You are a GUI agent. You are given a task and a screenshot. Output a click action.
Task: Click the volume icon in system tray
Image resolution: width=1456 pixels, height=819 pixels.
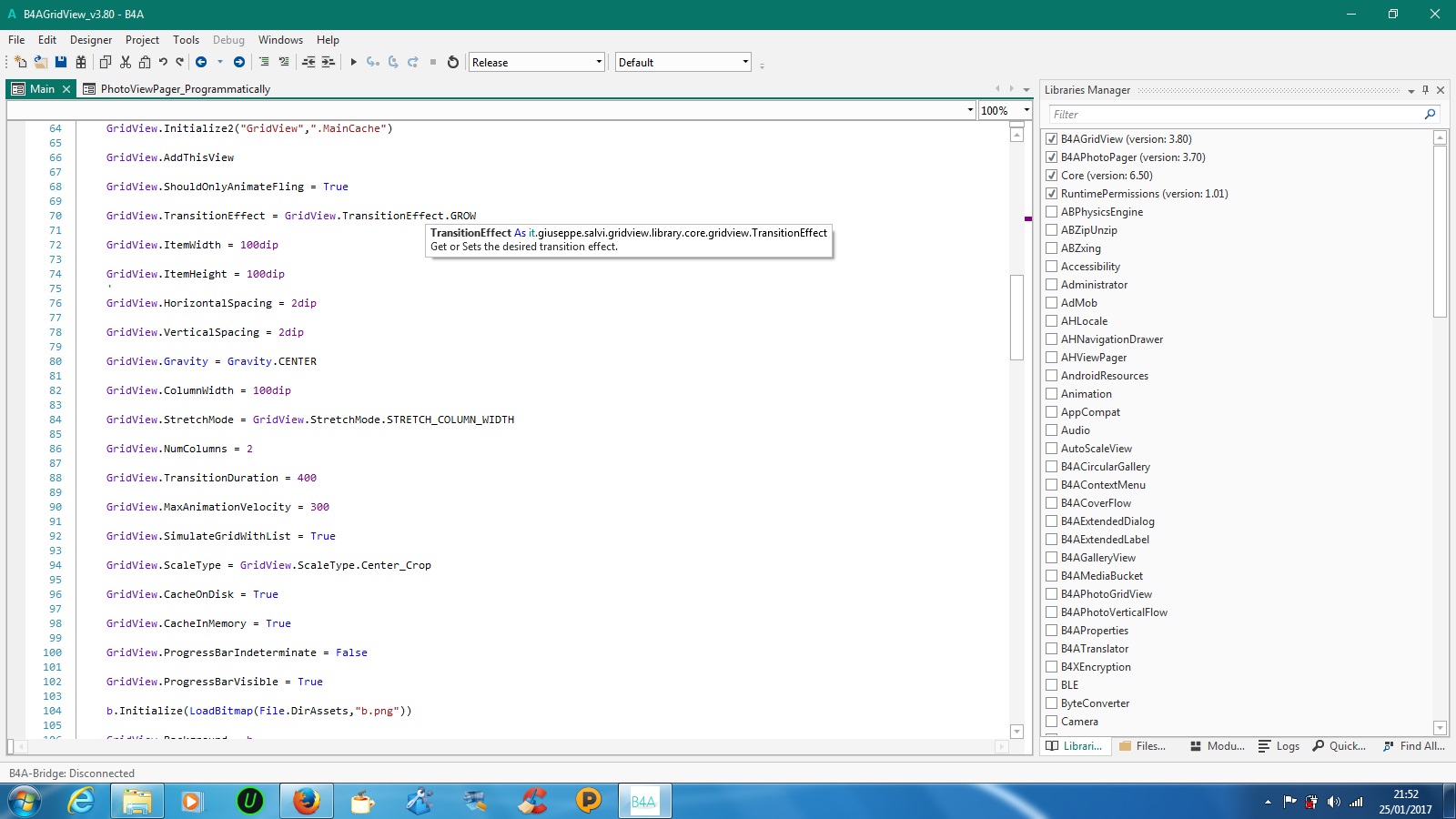1333,802
